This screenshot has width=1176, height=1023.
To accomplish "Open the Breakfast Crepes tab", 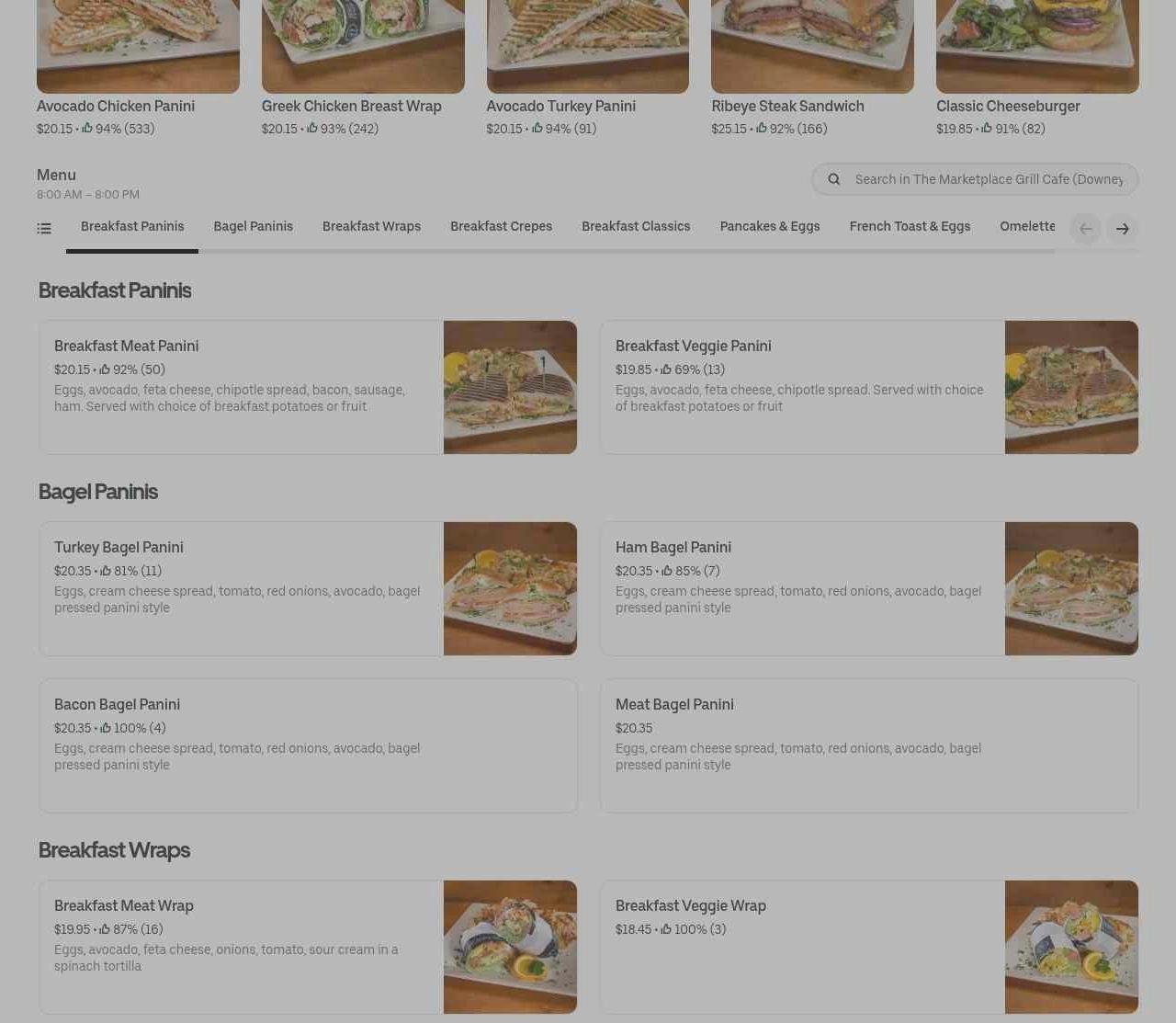I will click(x=501, y=226).
